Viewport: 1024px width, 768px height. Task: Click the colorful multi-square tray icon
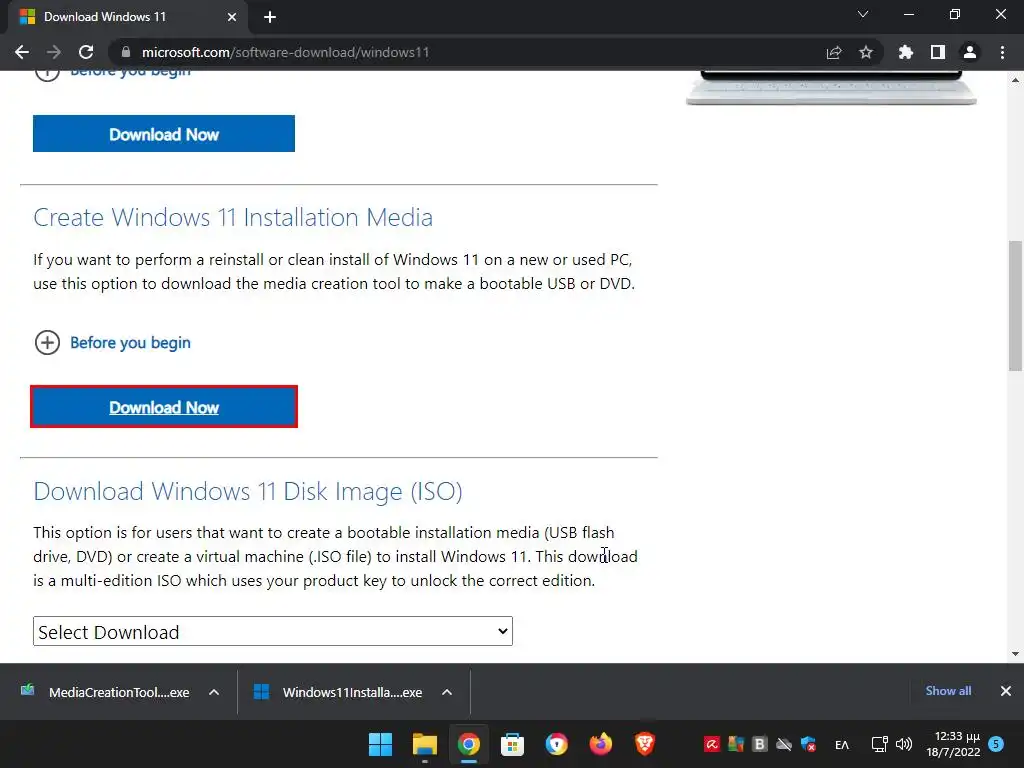point(735,744)
